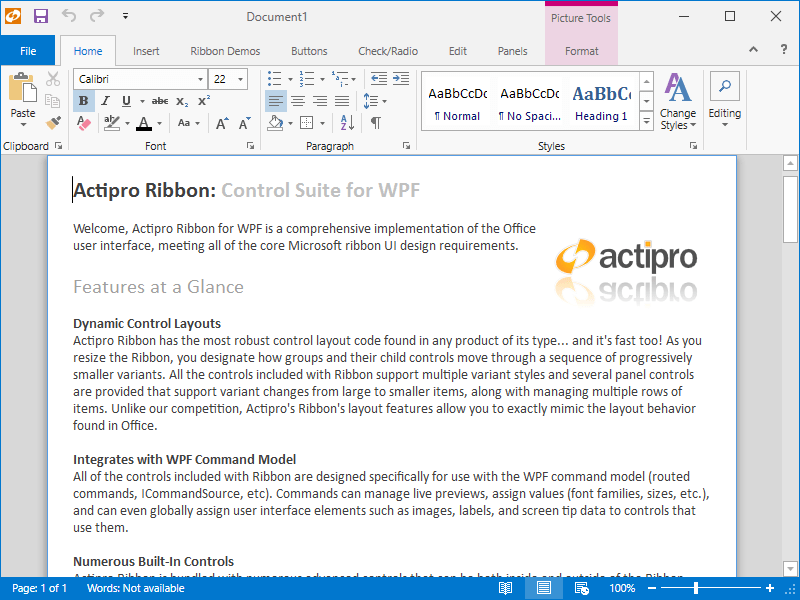Open the Calibri font family combo box
This screenshot has height=600, width=800.
[x=140, y=79]
